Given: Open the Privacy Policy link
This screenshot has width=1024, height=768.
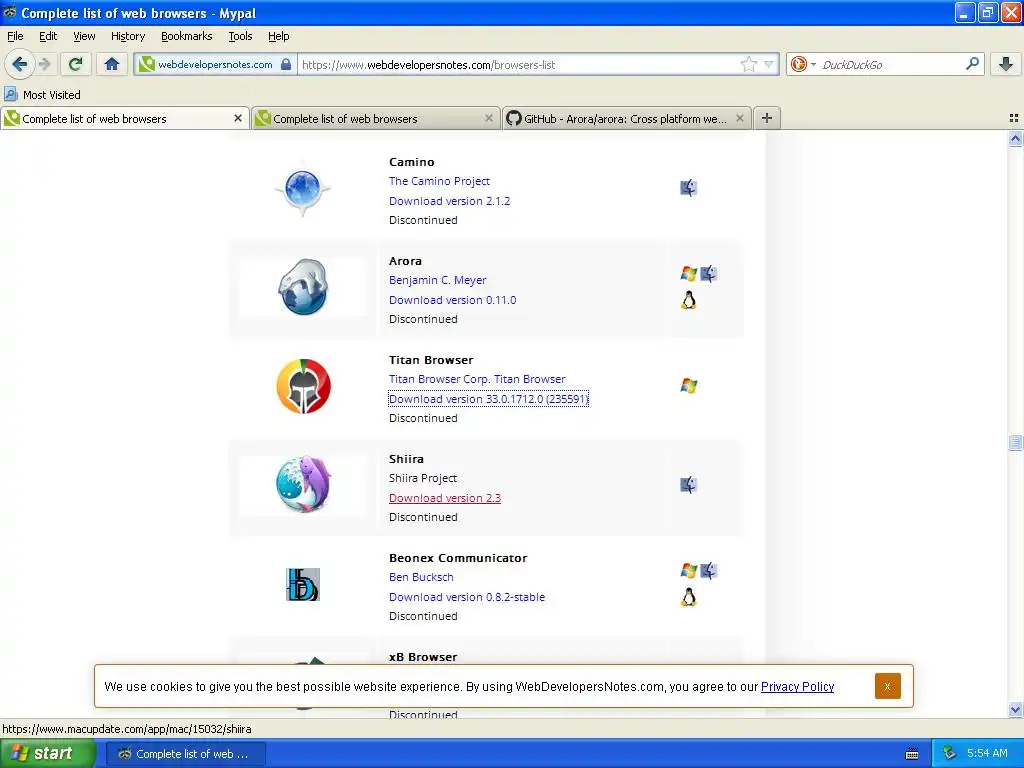Looking at the screenshot, I should (x=797, y=686).
